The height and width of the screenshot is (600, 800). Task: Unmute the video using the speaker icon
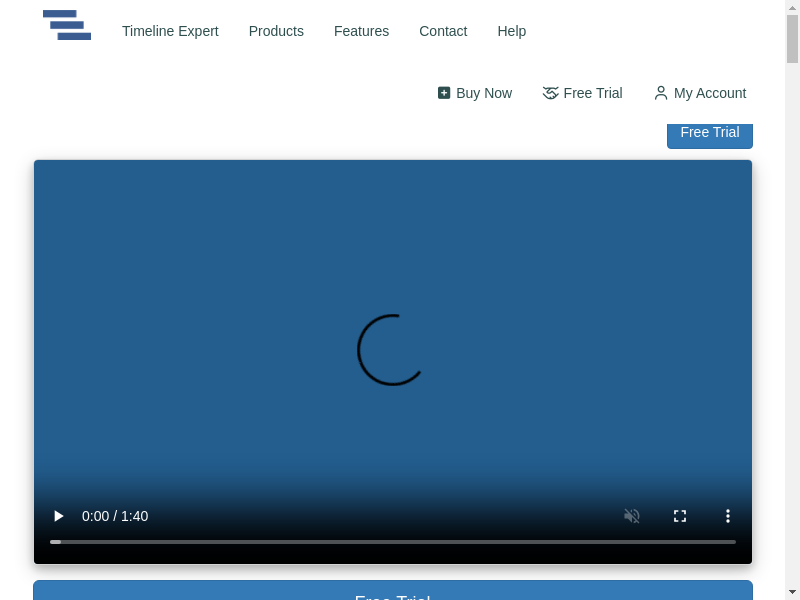[x=632, y=516]
